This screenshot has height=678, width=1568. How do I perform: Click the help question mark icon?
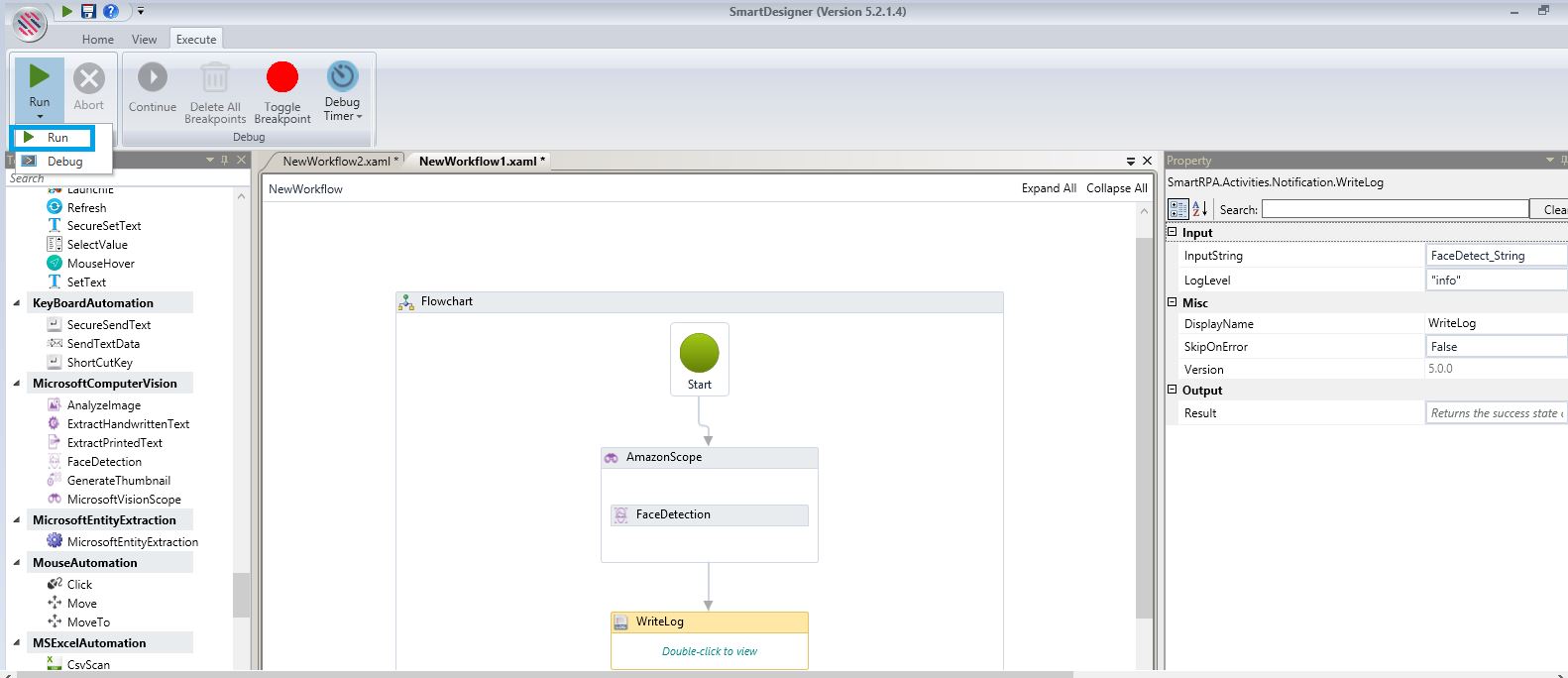[x=111, y=11]
